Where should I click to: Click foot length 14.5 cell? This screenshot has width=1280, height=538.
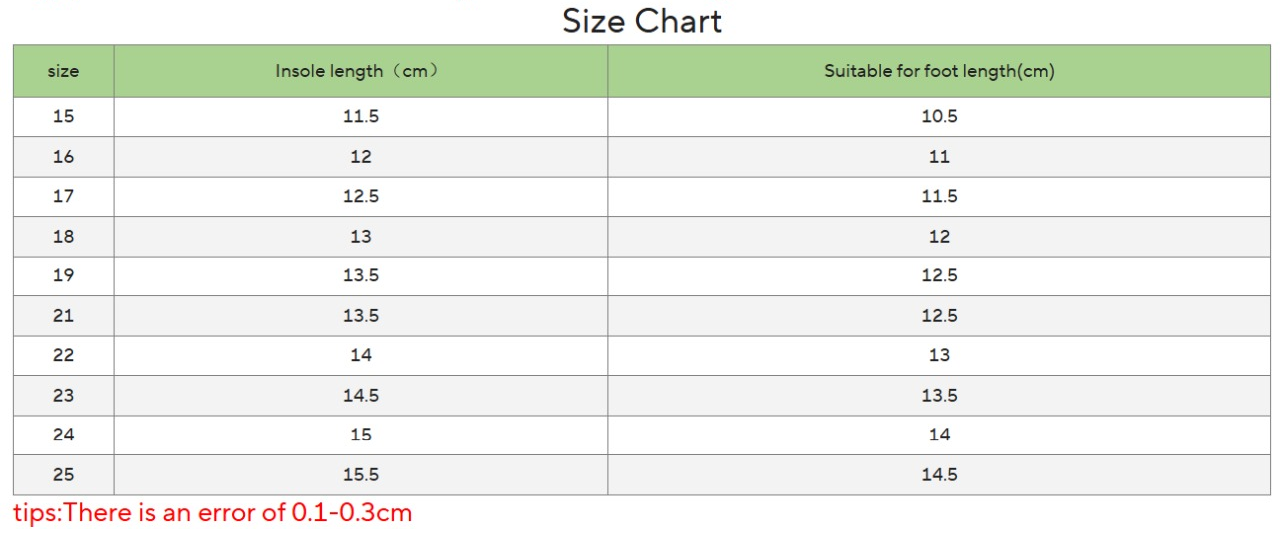938,474
